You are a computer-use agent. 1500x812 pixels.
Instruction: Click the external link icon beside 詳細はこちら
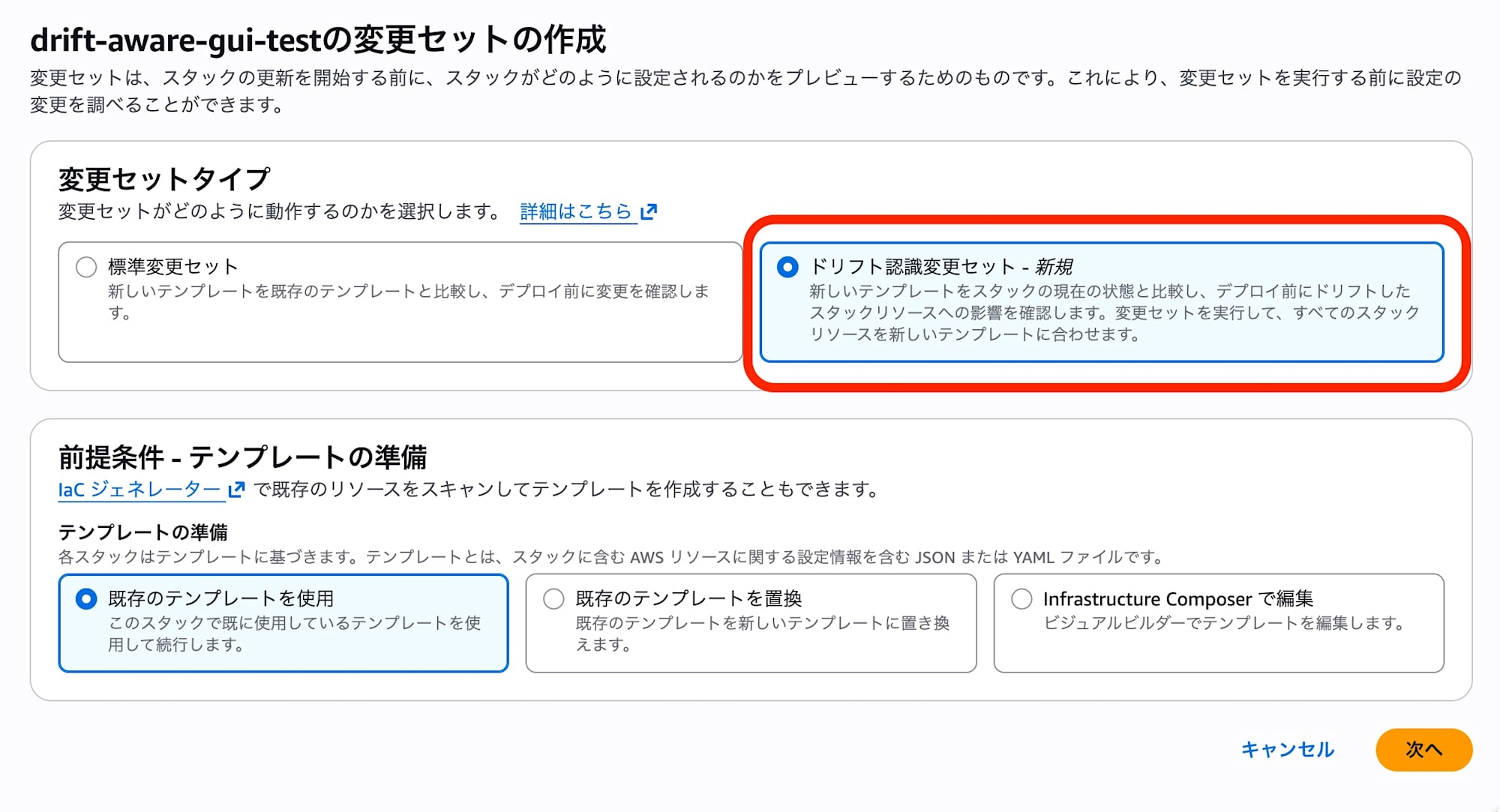[649, 211]
